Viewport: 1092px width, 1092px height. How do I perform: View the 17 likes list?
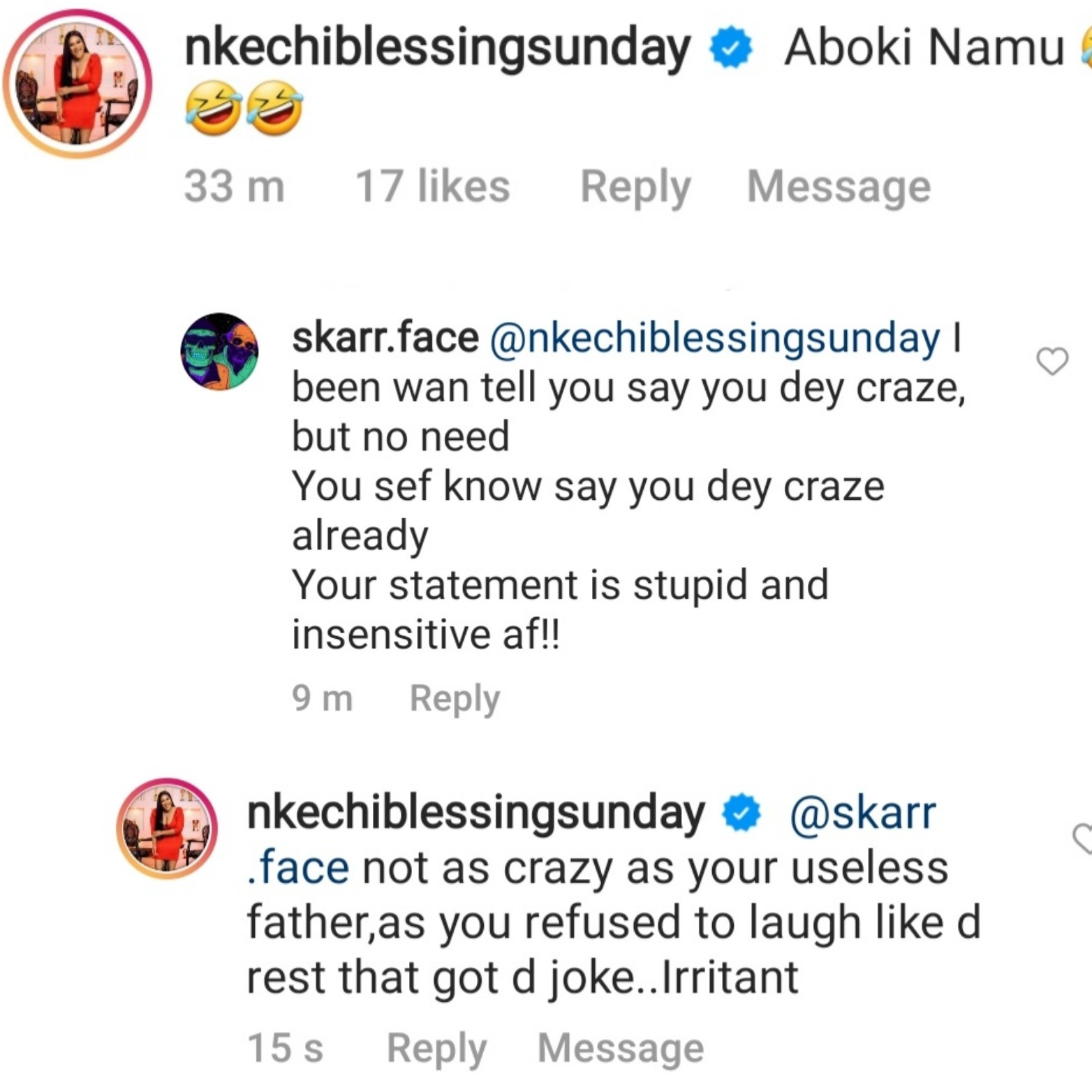[432, 187]
